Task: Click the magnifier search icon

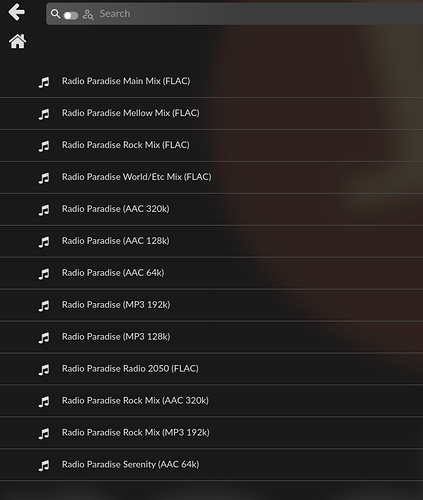Action: [55, 14]
